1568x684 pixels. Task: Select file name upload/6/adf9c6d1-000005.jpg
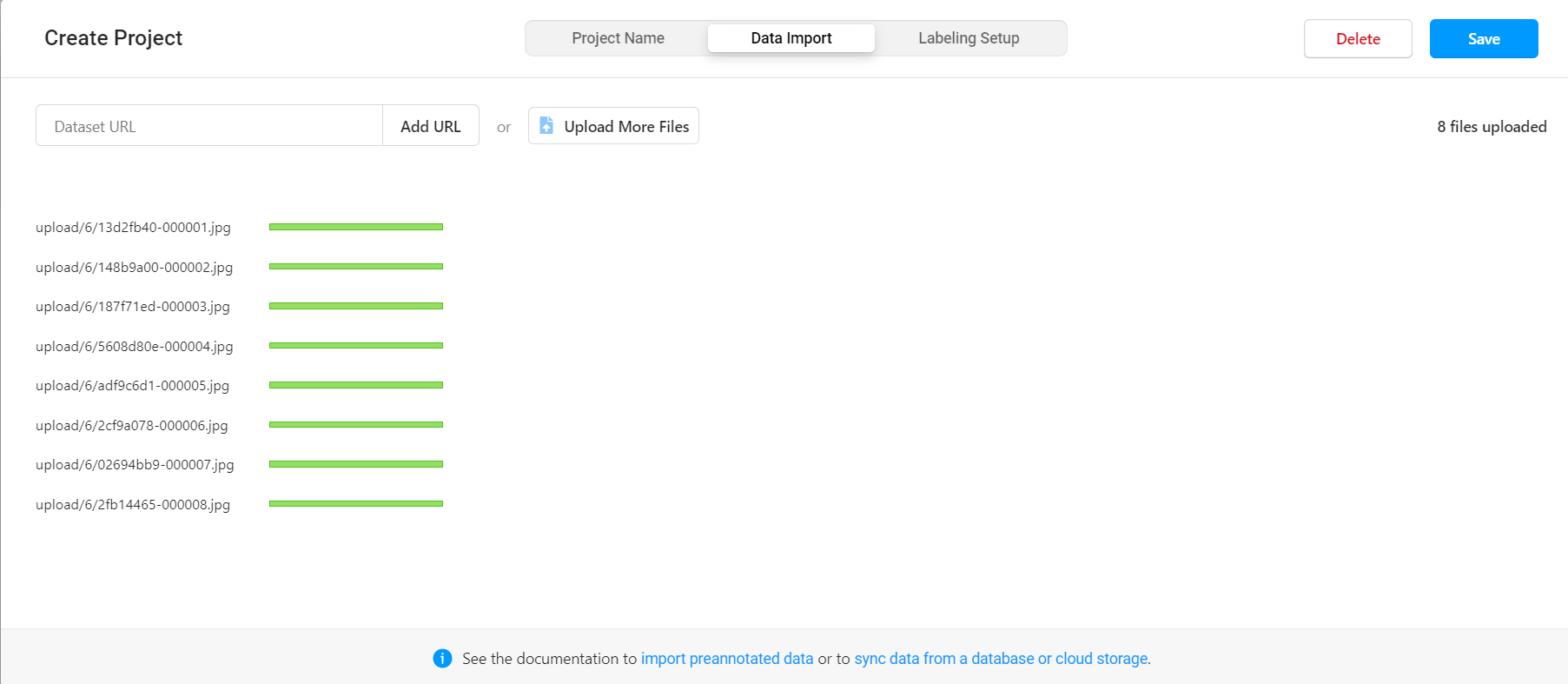tap(133, 386)
